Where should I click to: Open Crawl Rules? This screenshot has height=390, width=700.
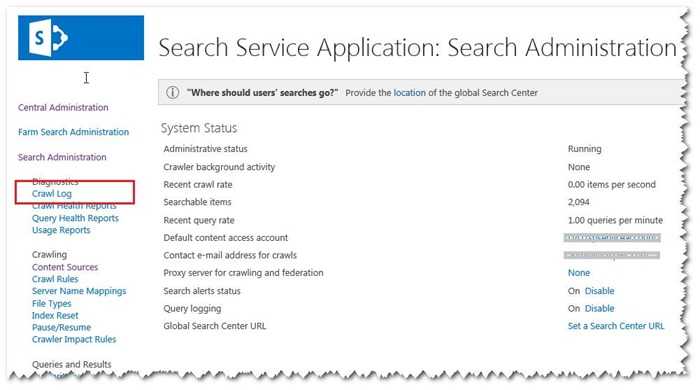point(55,279)
